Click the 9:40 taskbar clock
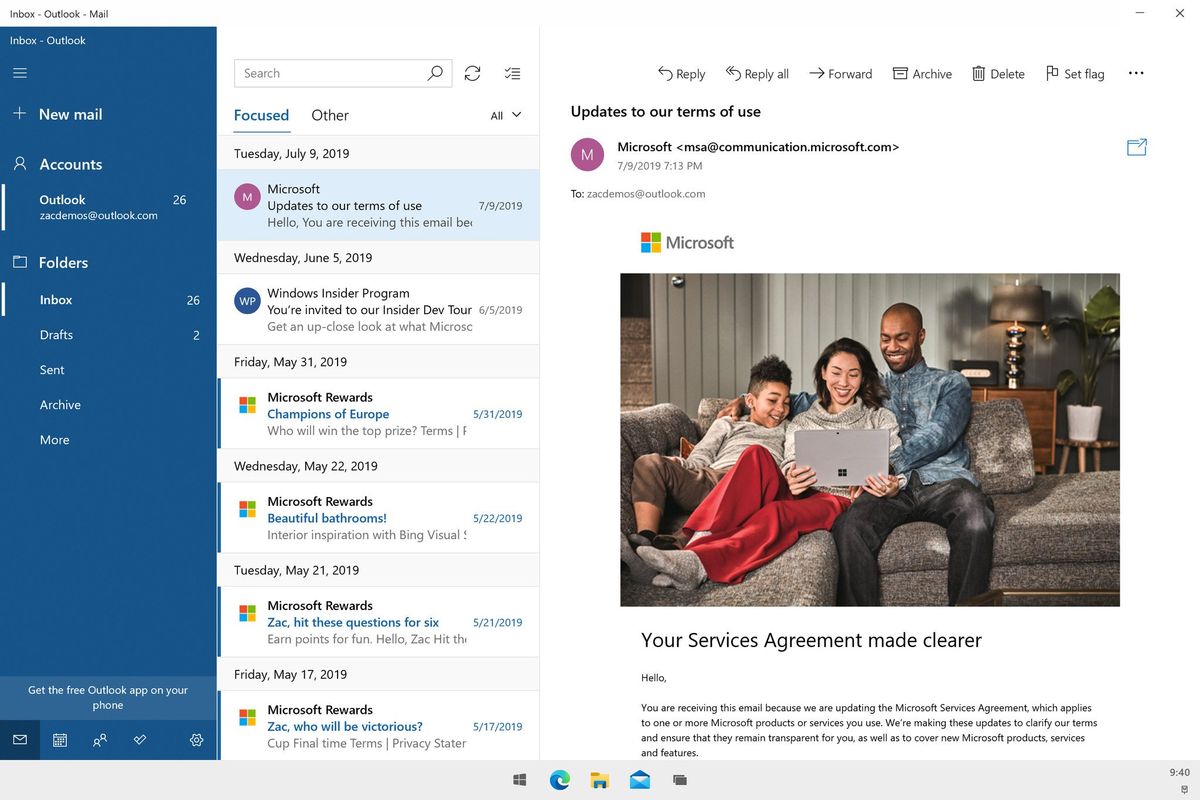Viewport: 1200px width, 800px height. pyautogui.click(x=1179, y=772)
